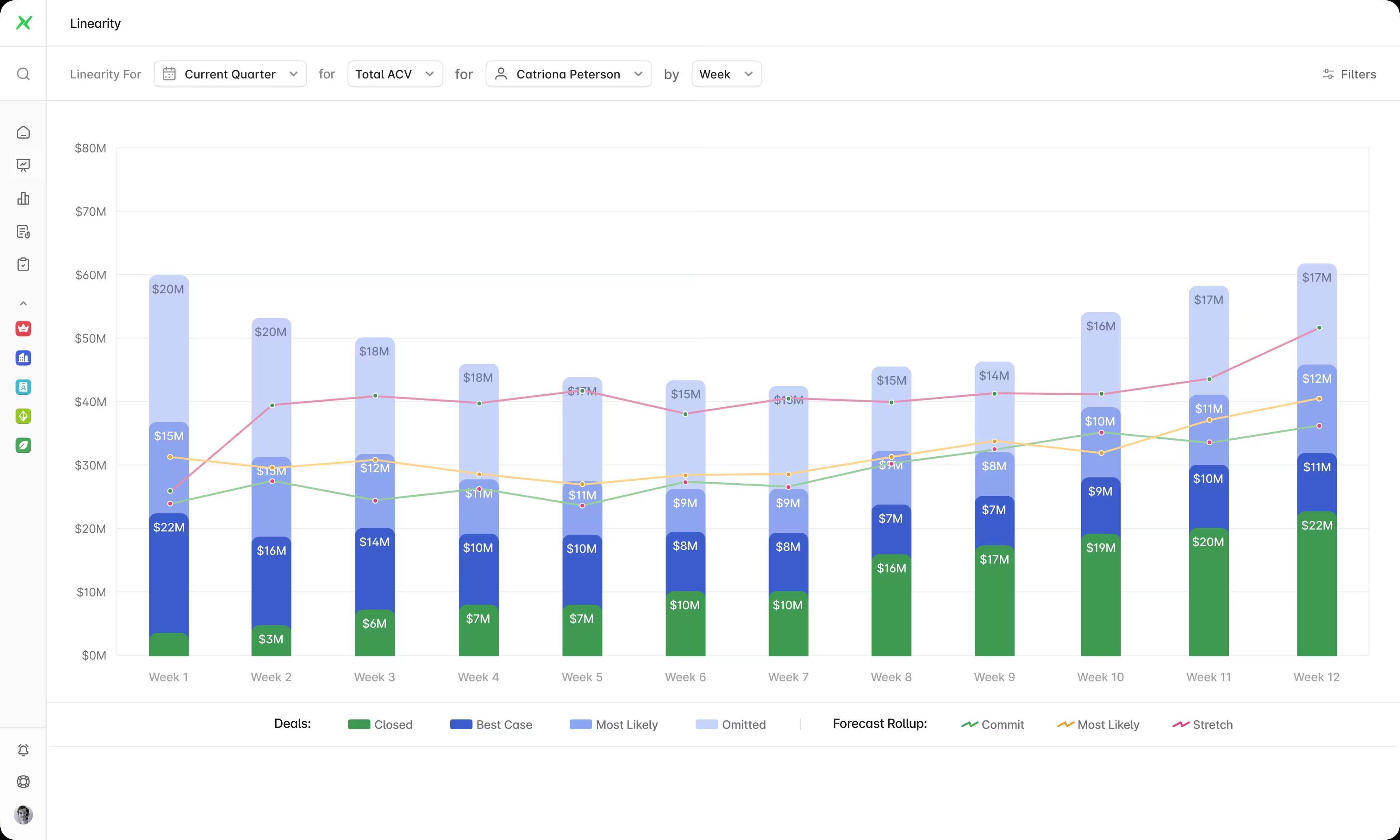Image resolution: width=1400 pixels, height=840 pixels.
Task: Click the green leaf app icon
Action: (23, 446)
